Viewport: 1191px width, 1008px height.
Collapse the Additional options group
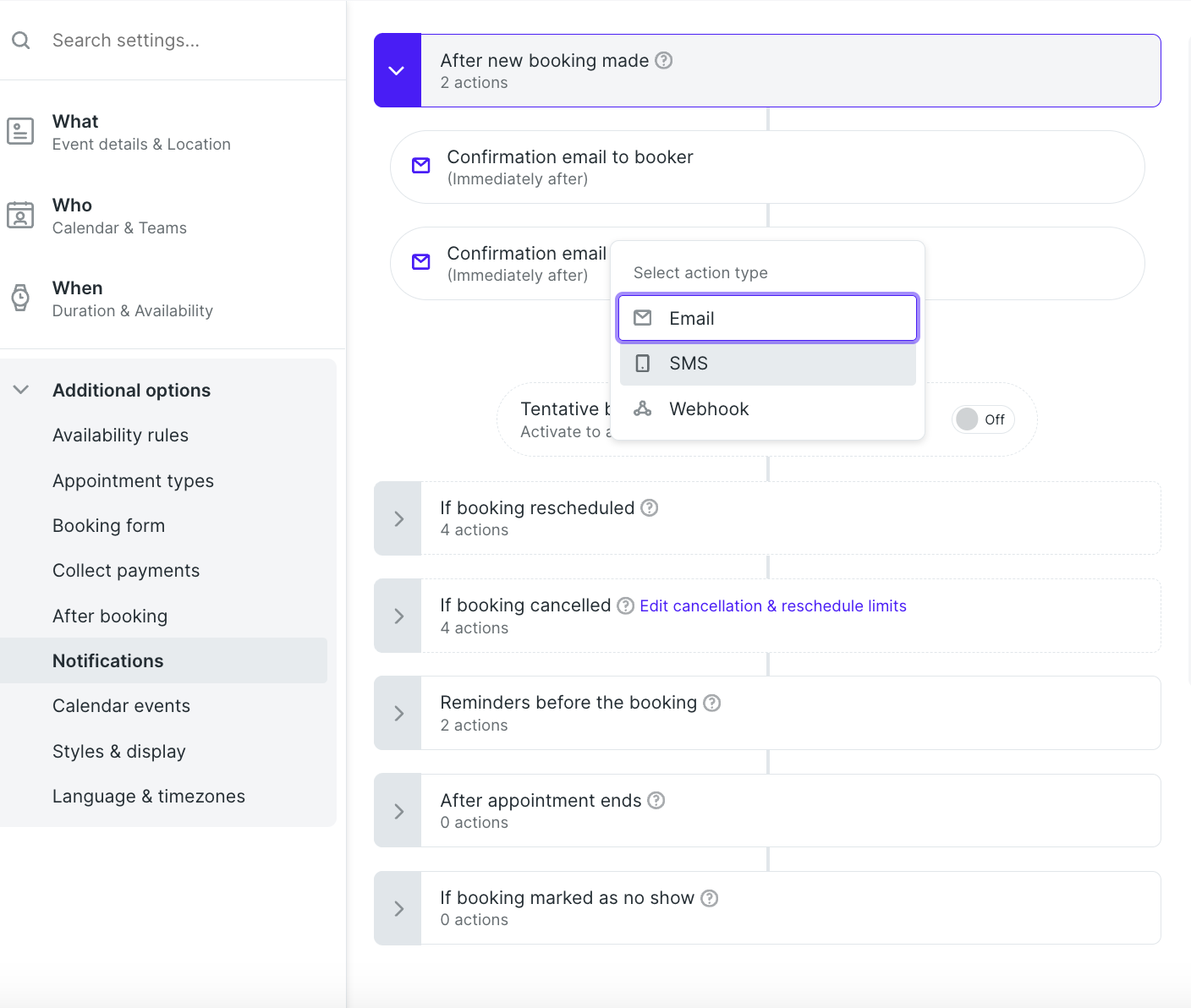click(21, 390)
